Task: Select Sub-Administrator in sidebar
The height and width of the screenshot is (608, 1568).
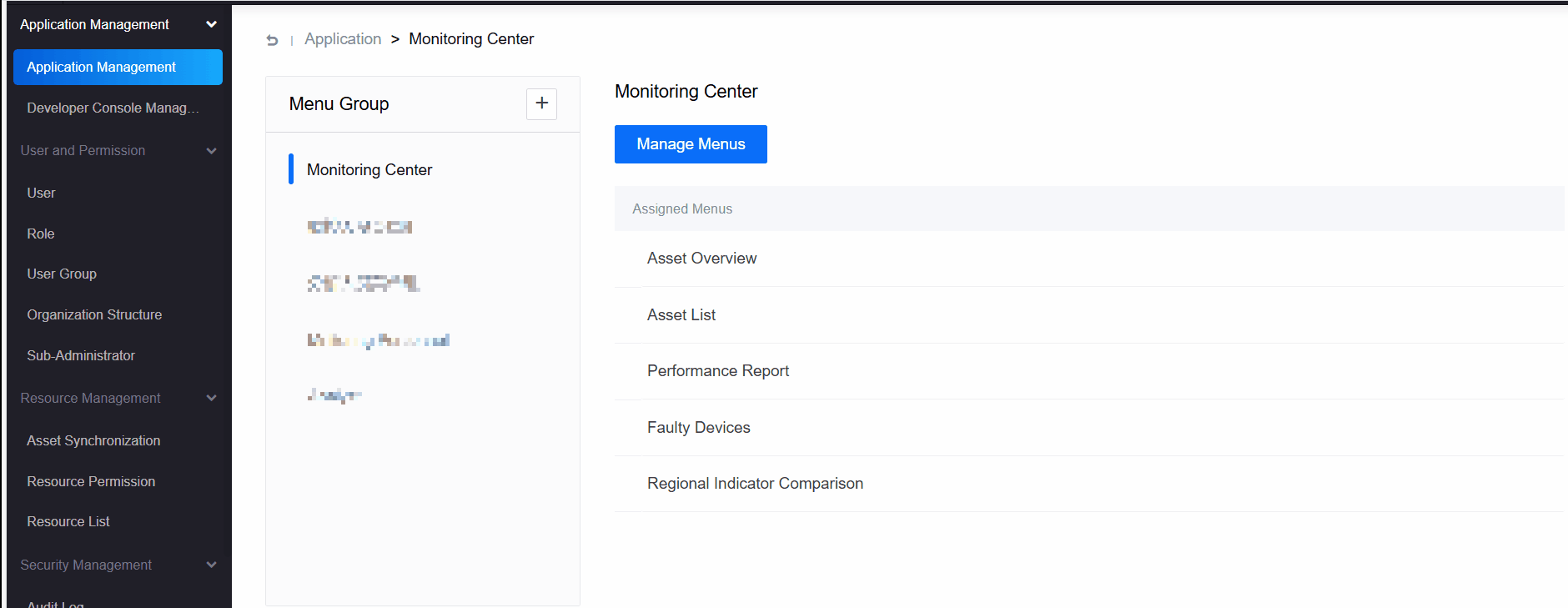Action: (x=81, y=356)
